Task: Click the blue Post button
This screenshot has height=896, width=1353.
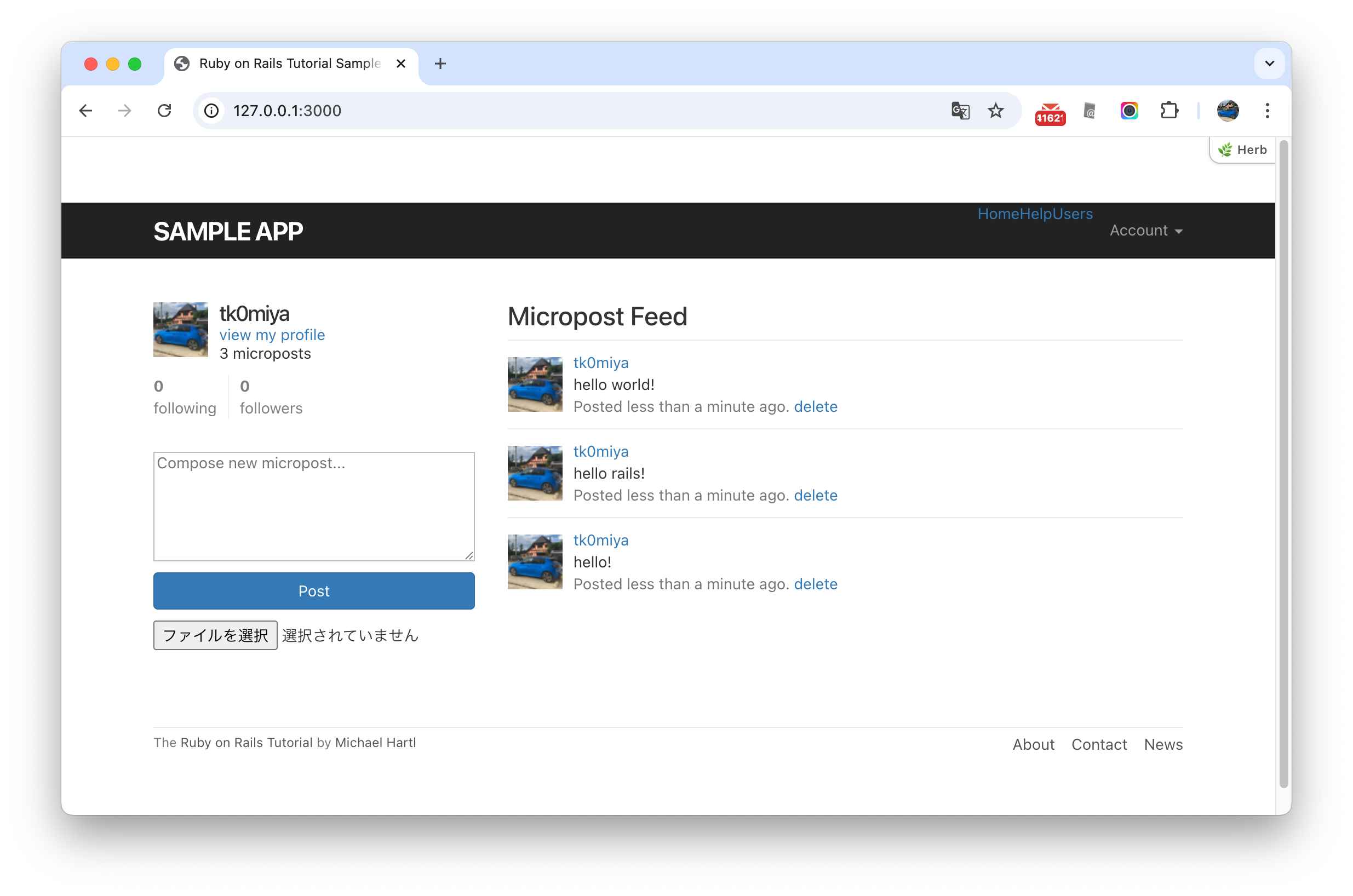Action: [314, 591]
